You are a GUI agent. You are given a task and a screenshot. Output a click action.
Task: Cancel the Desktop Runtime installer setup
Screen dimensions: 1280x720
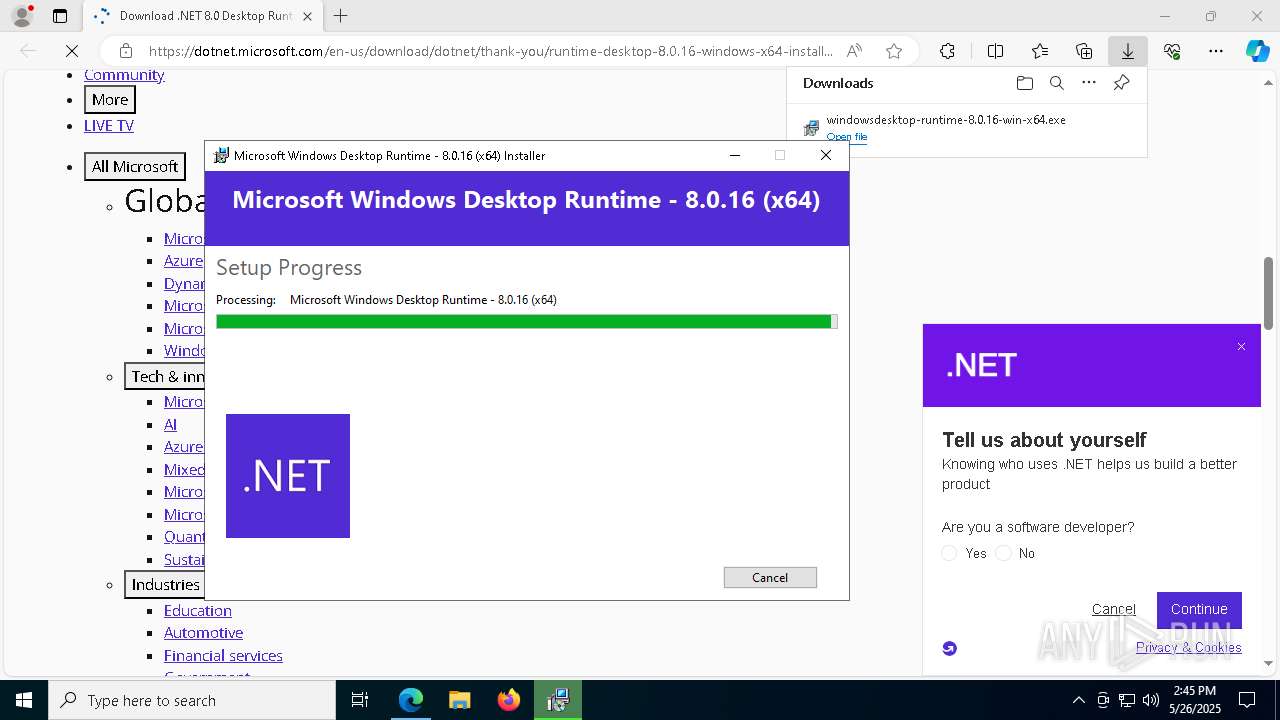[770, 577]
